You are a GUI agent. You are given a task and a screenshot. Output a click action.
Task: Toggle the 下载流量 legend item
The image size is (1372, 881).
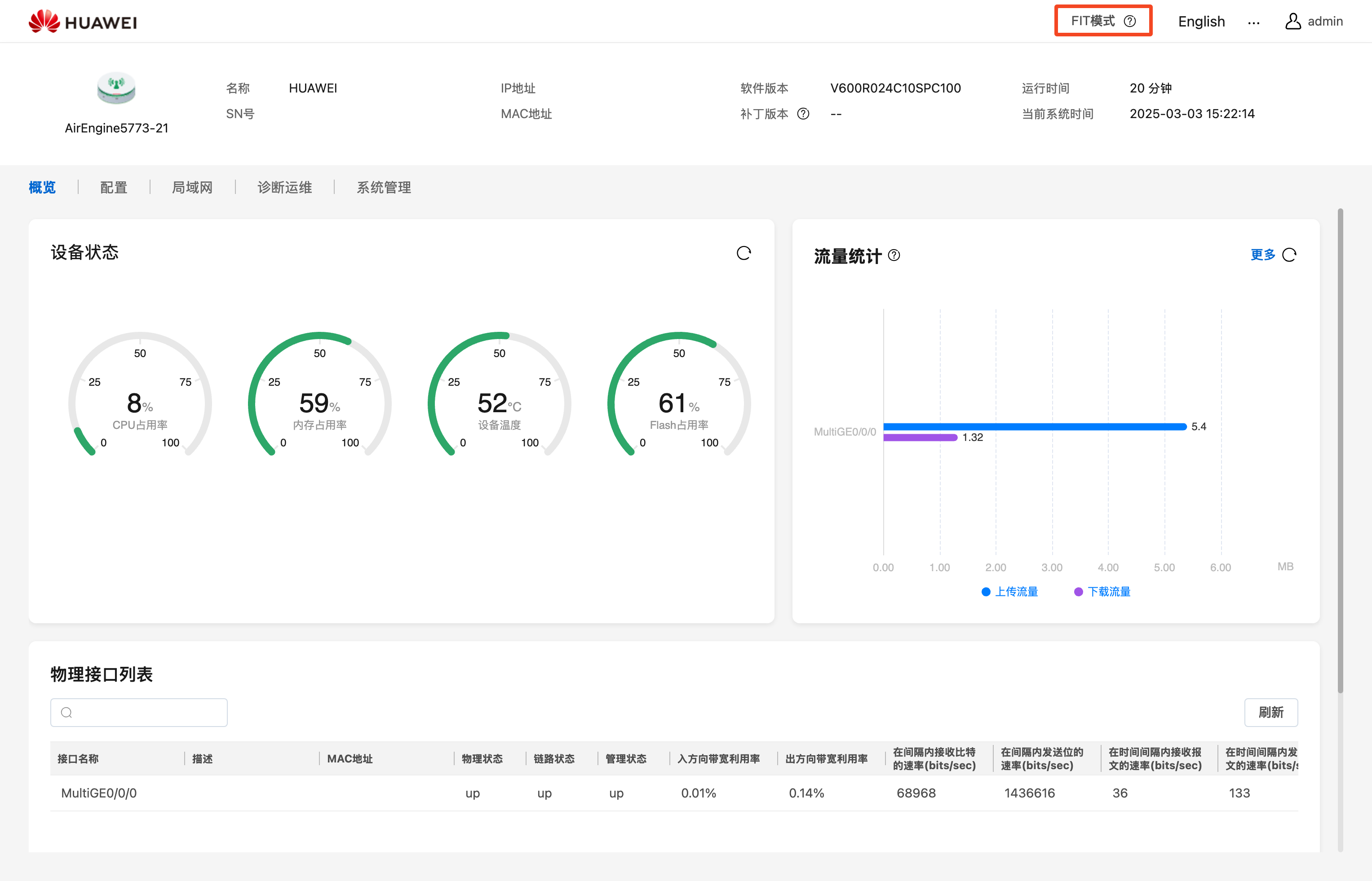tap(1102, 591)
